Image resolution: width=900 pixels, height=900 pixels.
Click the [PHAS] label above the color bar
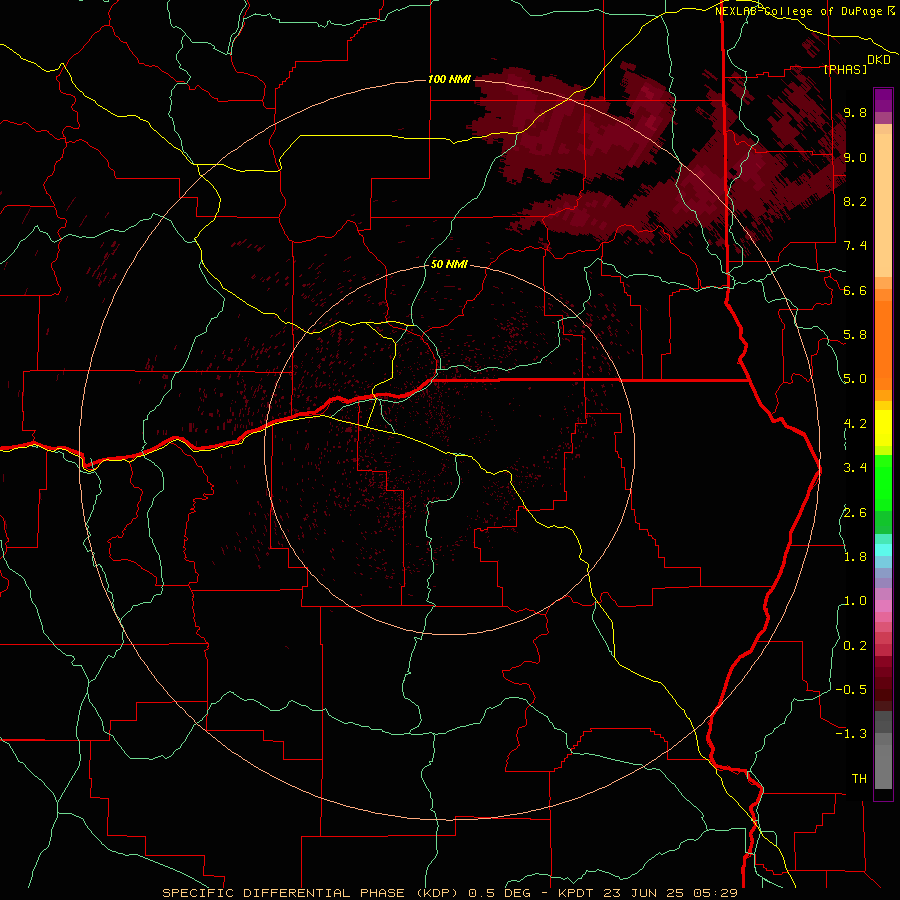coord(845,70)
